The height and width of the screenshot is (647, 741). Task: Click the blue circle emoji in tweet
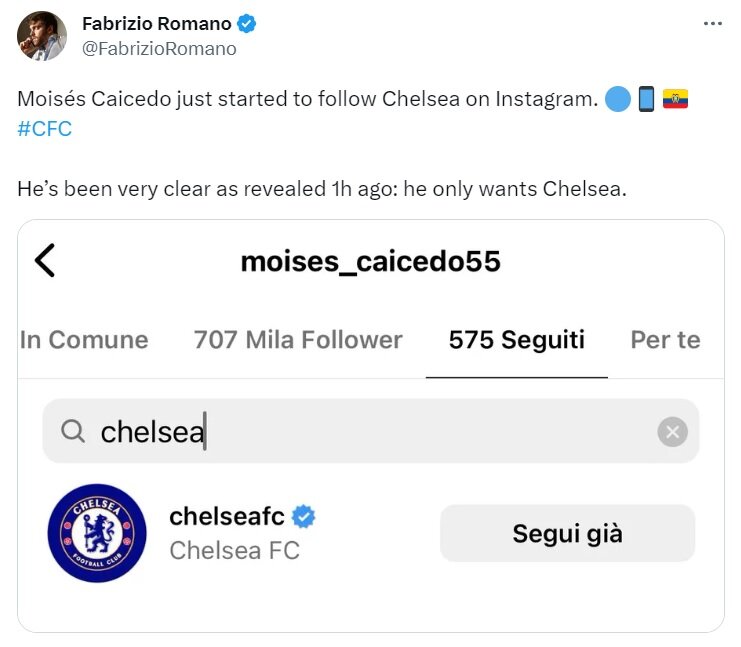tap(618, 100)
